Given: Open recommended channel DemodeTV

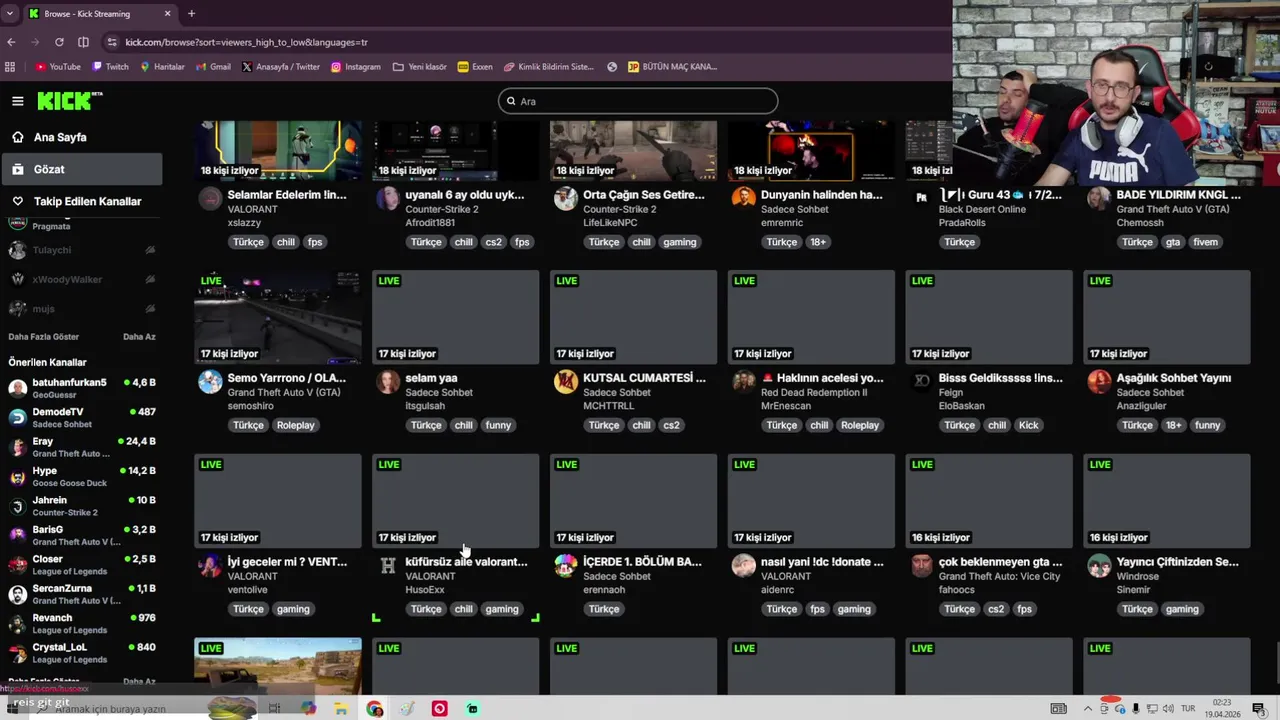Looking at the screenshot, I should click(x=82, y=417).
